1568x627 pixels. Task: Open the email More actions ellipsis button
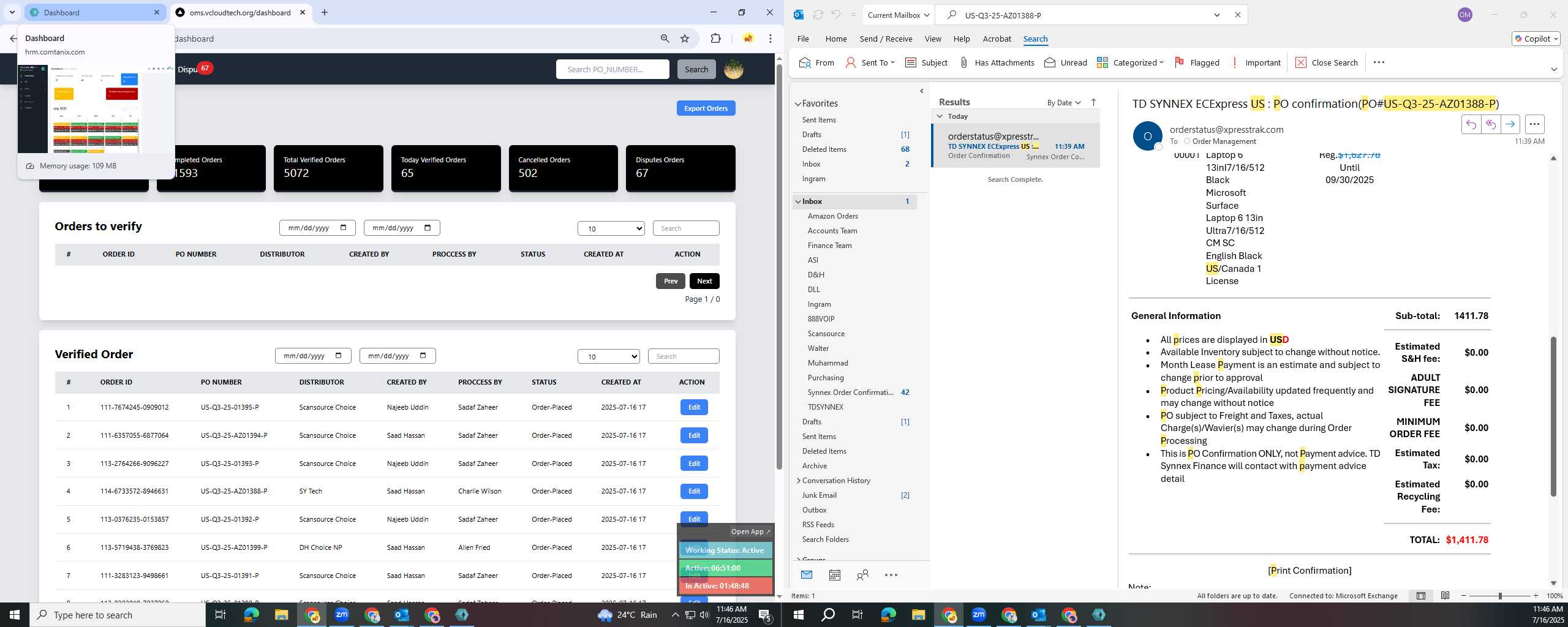coord(1534,124)
